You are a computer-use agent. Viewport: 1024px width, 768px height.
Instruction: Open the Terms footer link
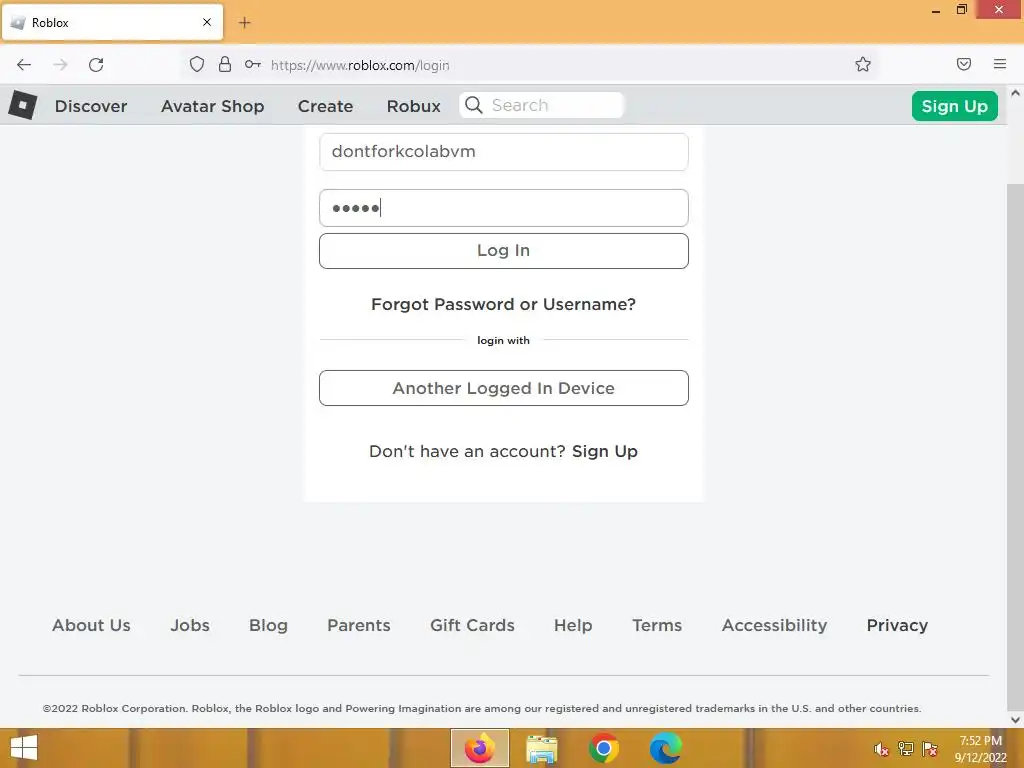[657, 625]
